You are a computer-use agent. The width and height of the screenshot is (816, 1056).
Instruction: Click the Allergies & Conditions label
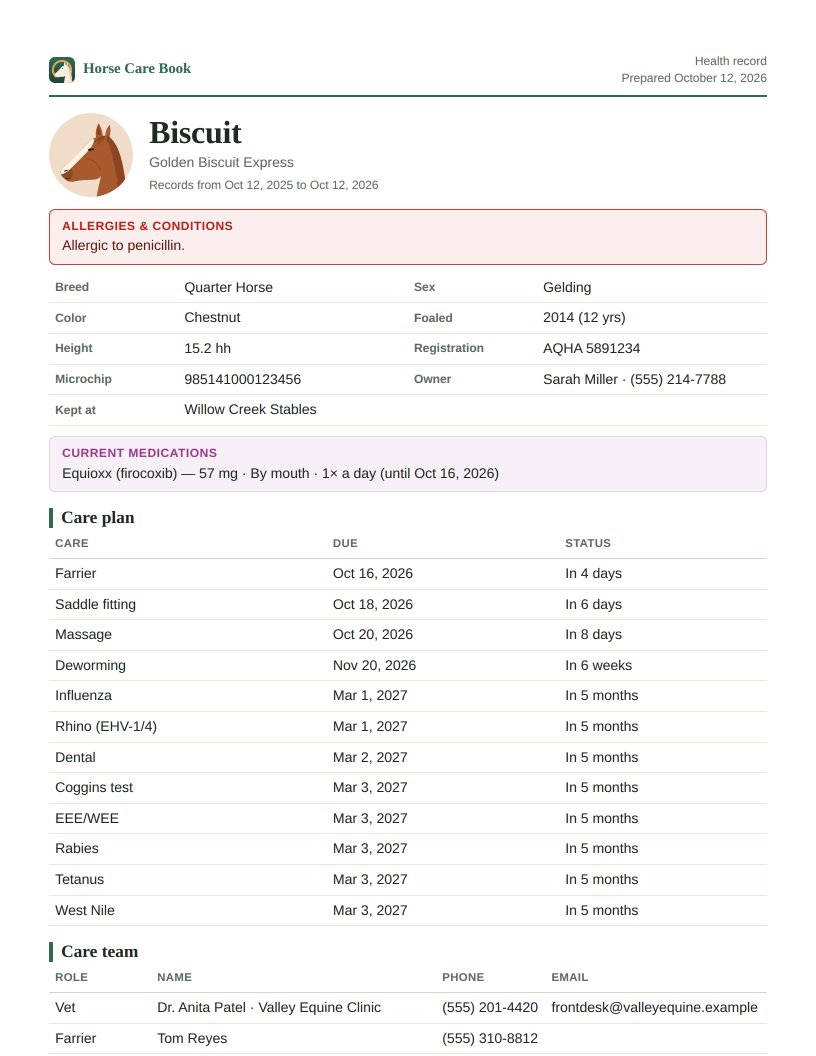tap(147, 226)
